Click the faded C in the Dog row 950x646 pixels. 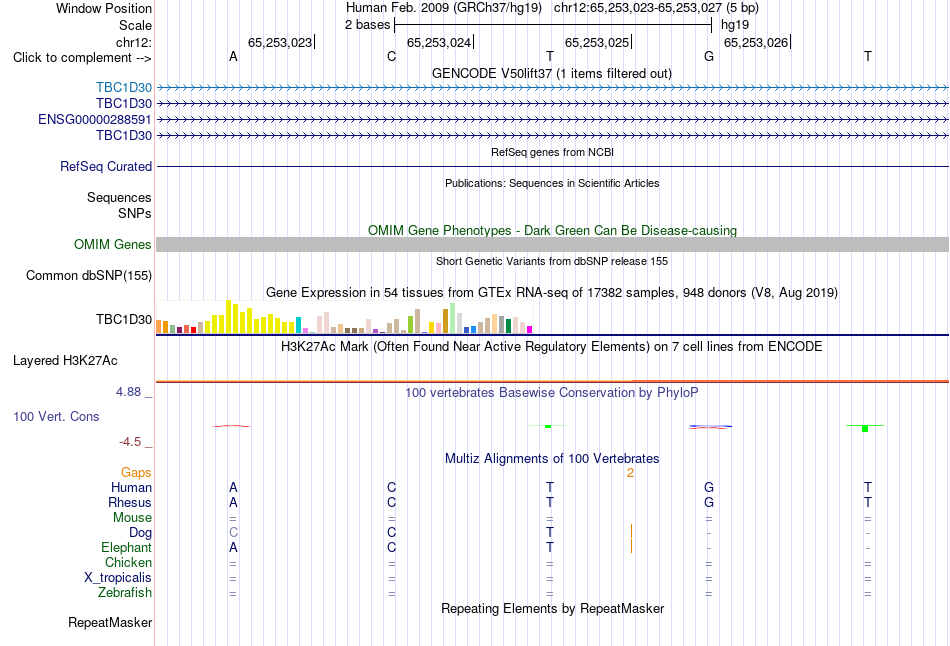point(233,533)
